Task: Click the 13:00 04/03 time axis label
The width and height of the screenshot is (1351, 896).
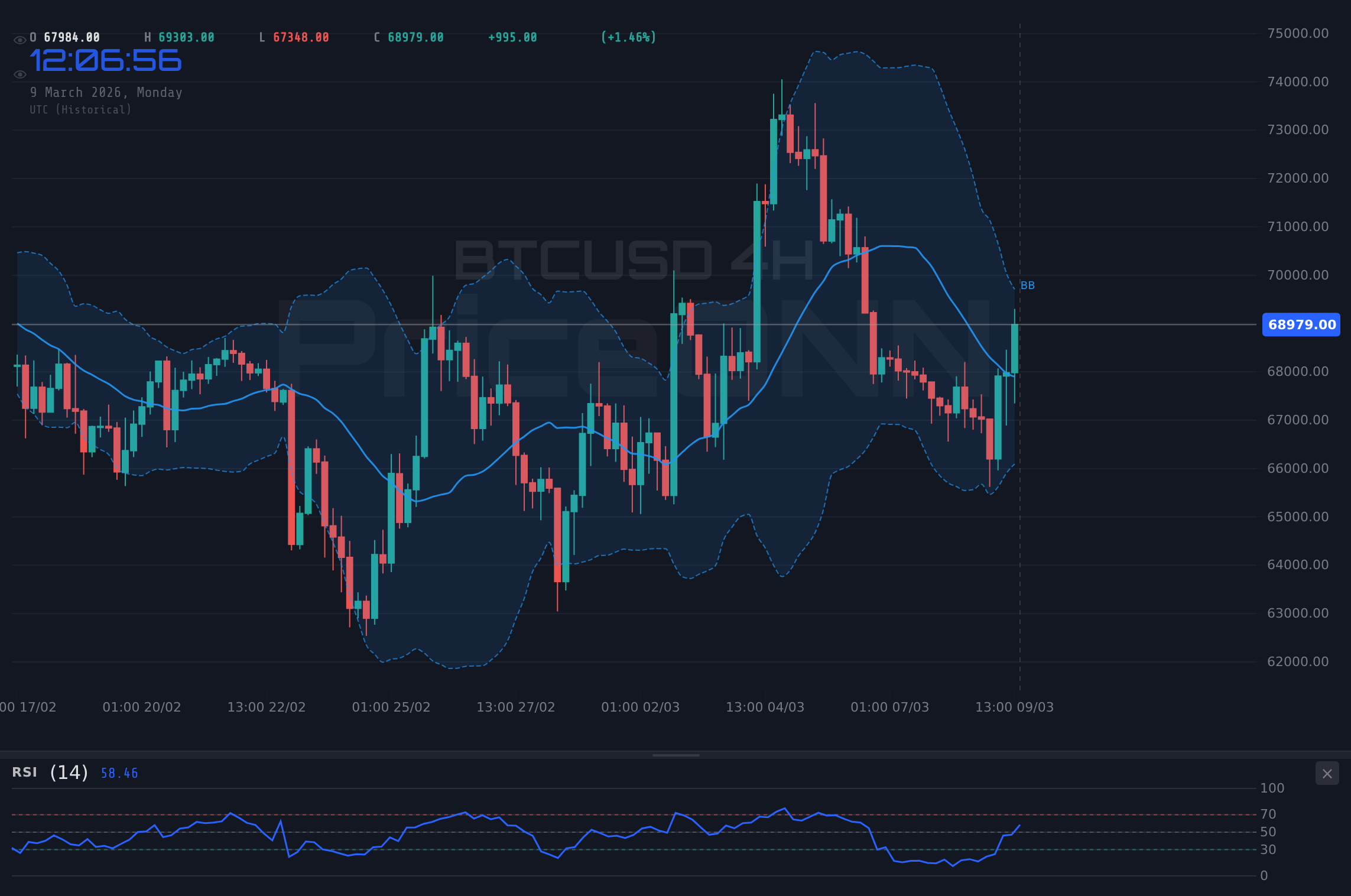Action: pyautogui.click(x=765, y=707)
